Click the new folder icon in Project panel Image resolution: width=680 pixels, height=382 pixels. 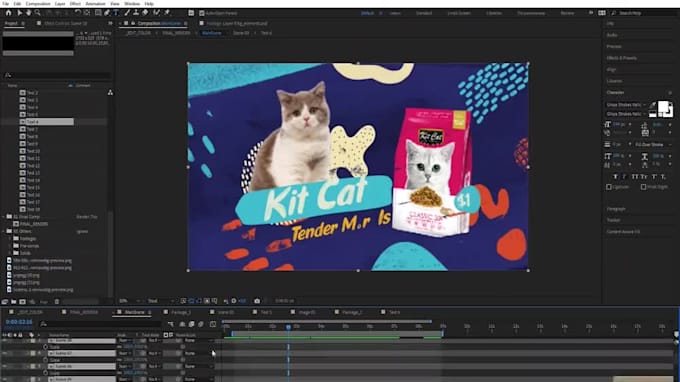(14, 302)
